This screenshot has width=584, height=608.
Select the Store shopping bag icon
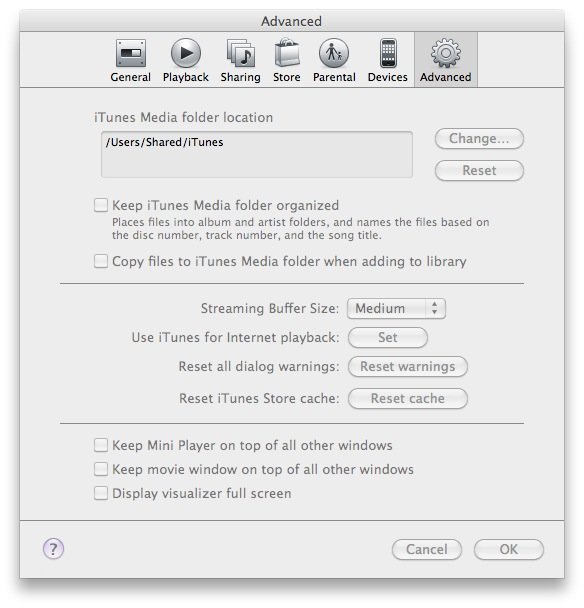pos(287,53)
